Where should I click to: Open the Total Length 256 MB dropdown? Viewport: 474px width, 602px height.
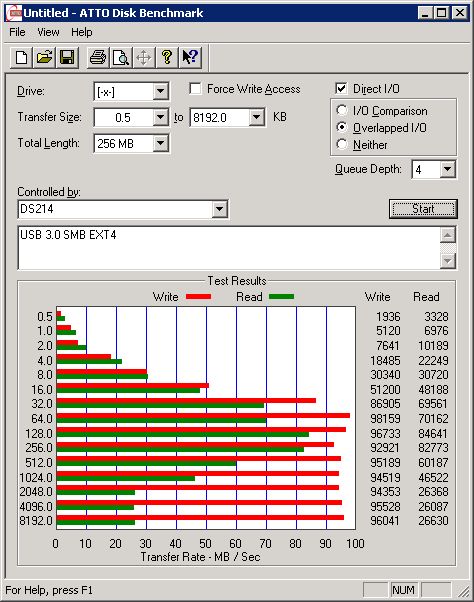click(x=160, y=144)
